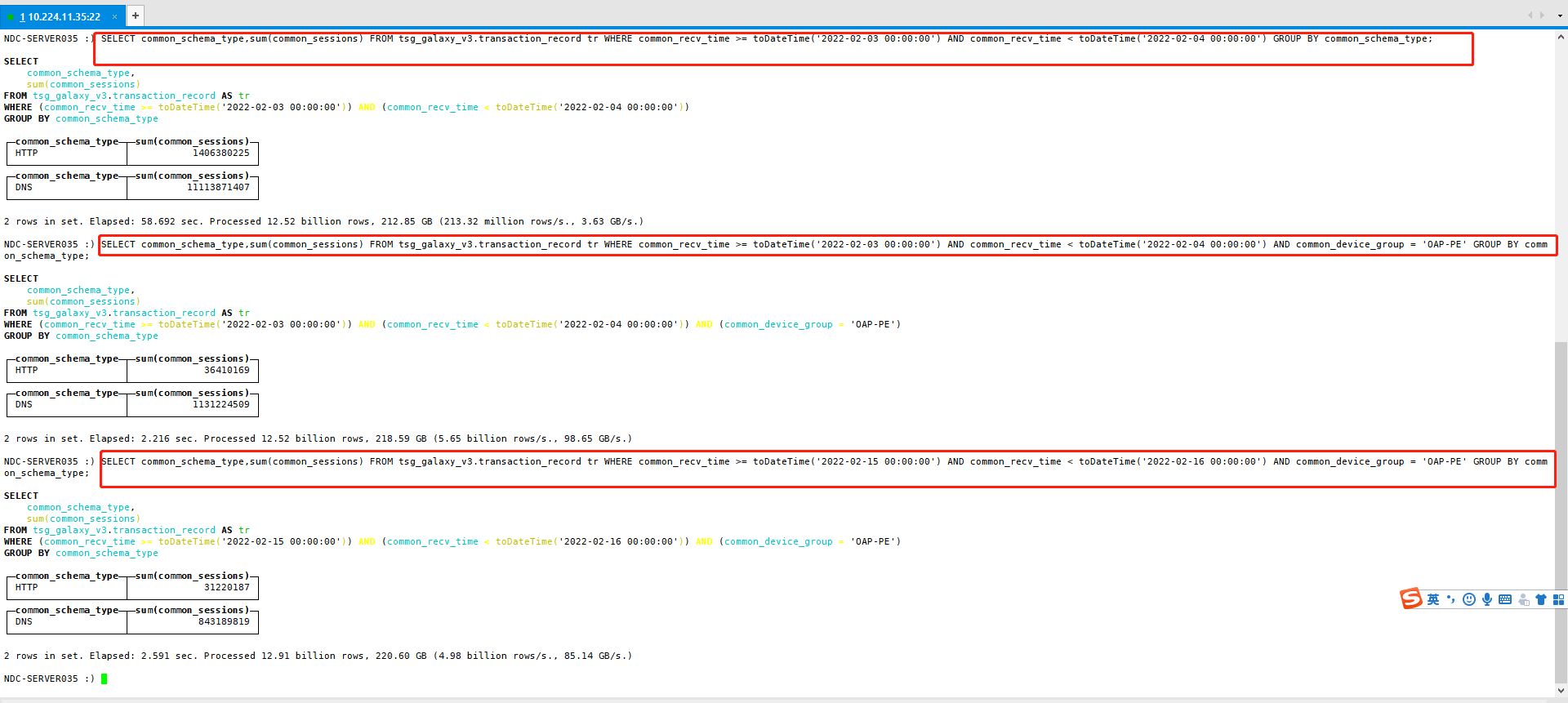Close the 10.224.11.35:22 session tab
The image size is (1568, 703).
114,16
